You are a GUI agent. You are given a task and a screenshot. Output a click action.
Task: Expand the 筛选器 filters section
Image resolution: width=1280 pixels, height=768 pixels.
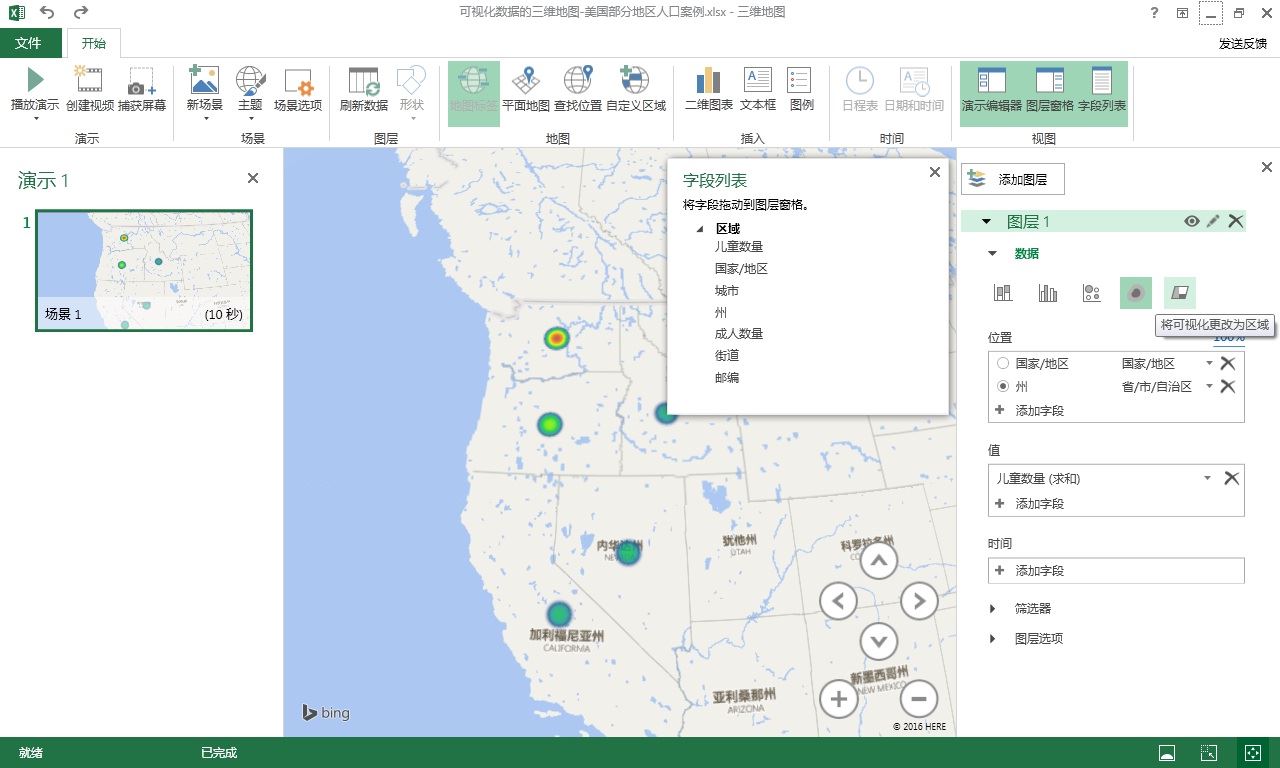[x=993, y=608]
